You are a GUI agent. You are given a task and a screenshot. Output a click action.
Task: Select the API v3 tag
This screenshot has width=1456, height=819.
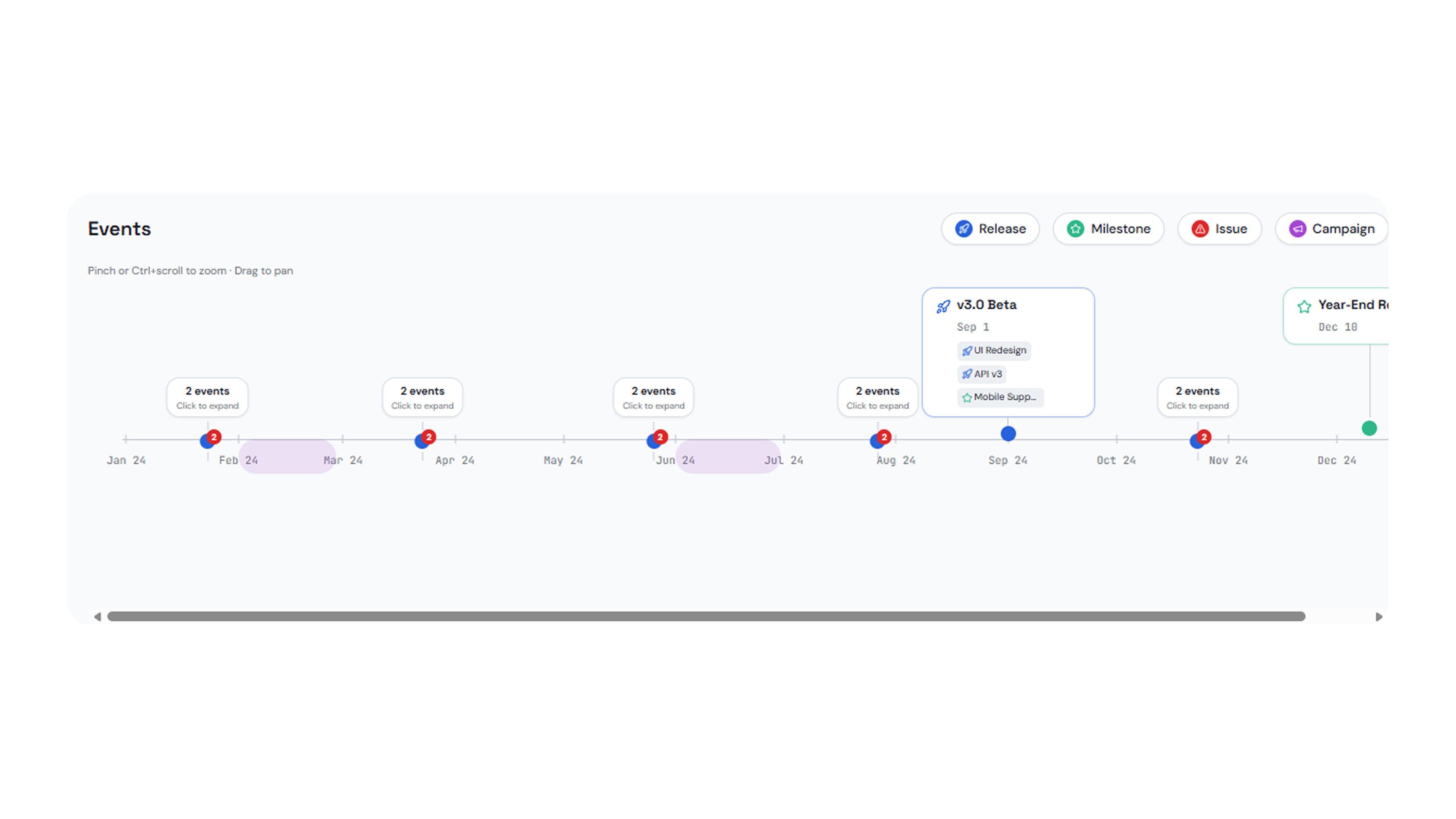pos(982,374)
